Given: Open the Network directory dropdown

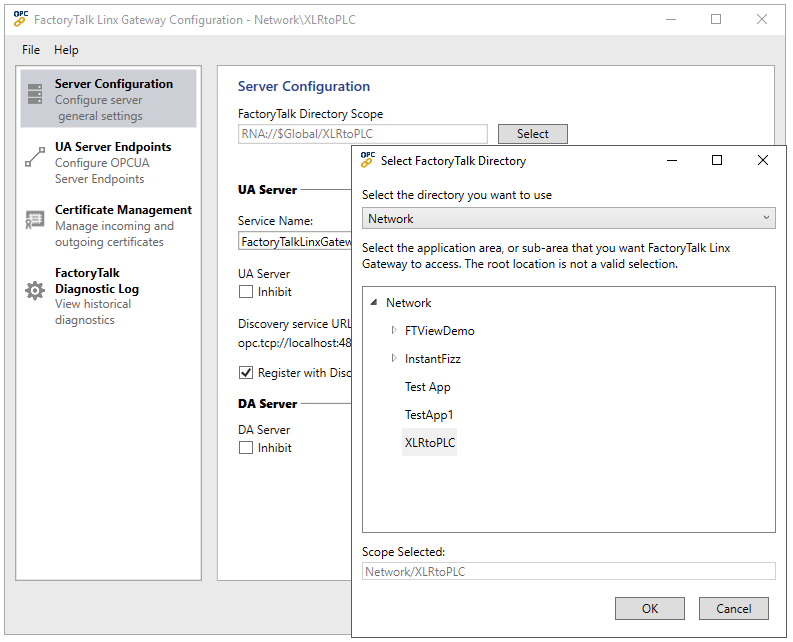Looking at the screenshot, I should [x=568, y=218].
